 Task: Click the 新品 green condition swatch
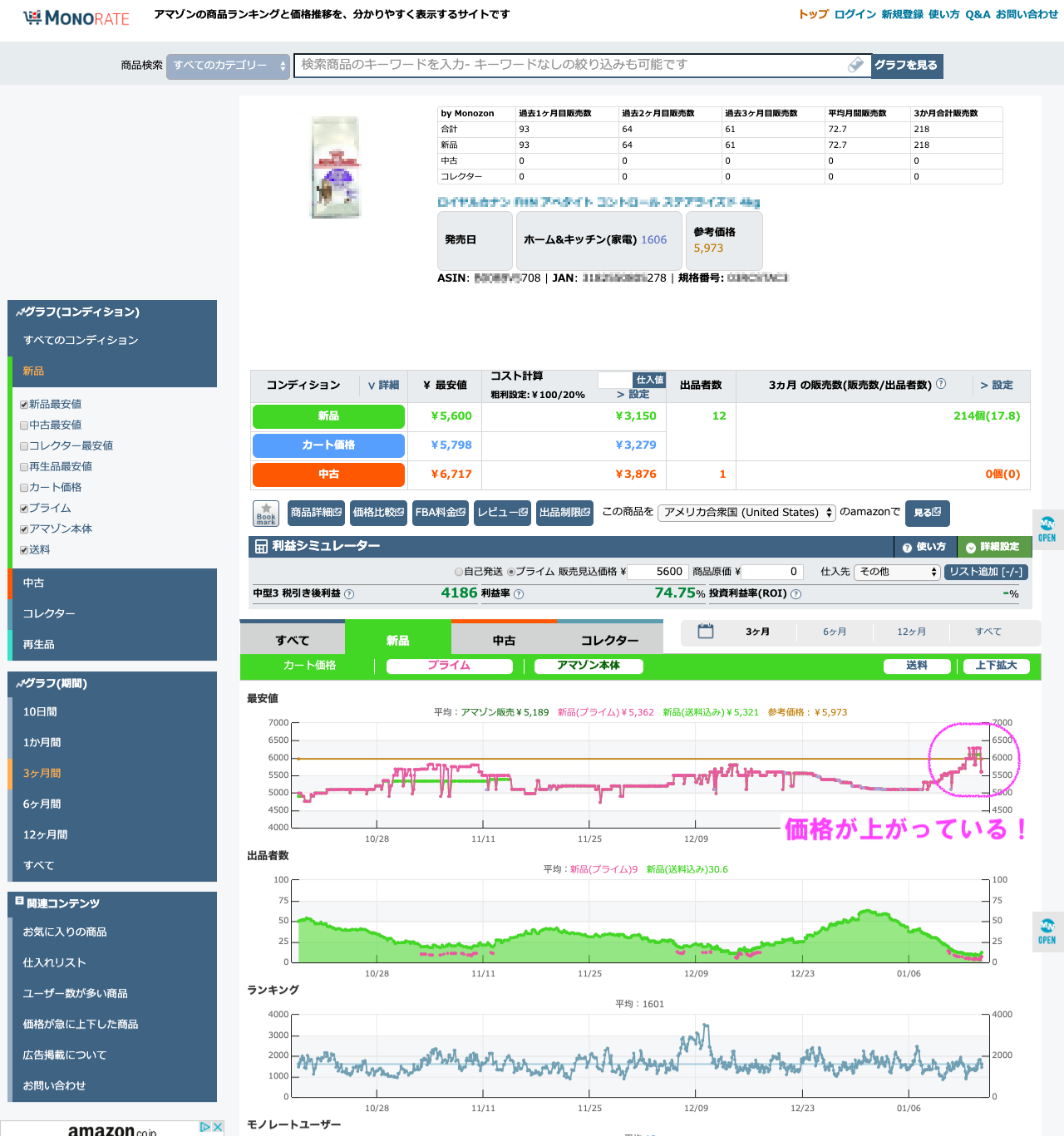coord(328,416)
